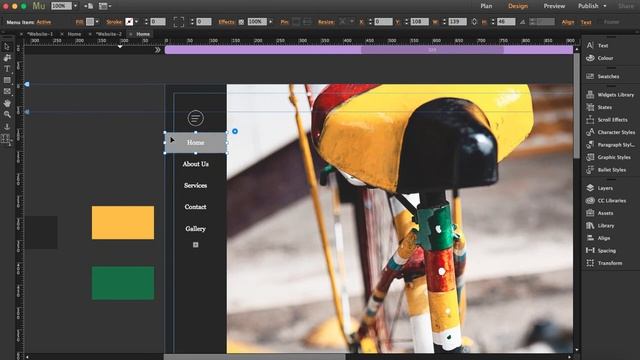The height and width of the screenshot is (360, 640).
Task: Select the breakpoint layout tool at toolbar bottom
Action: [7, 139]
